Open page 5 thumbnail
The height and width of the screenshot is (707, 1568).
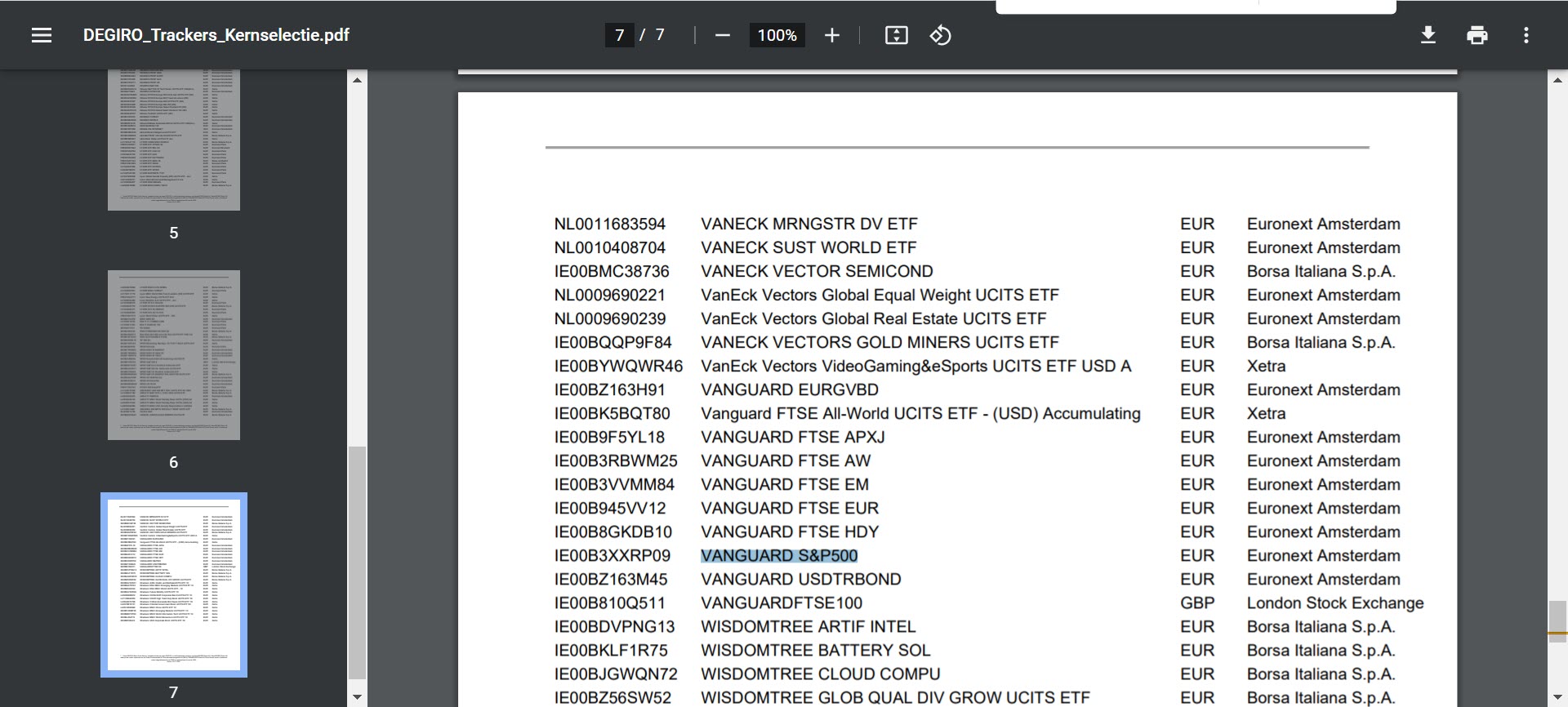(174, 140)
